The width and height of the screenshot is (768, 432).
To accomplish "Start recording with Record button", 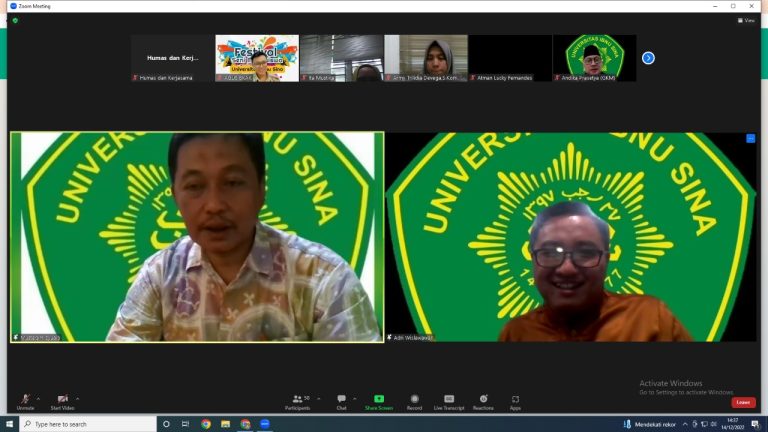I will [414, 402].
